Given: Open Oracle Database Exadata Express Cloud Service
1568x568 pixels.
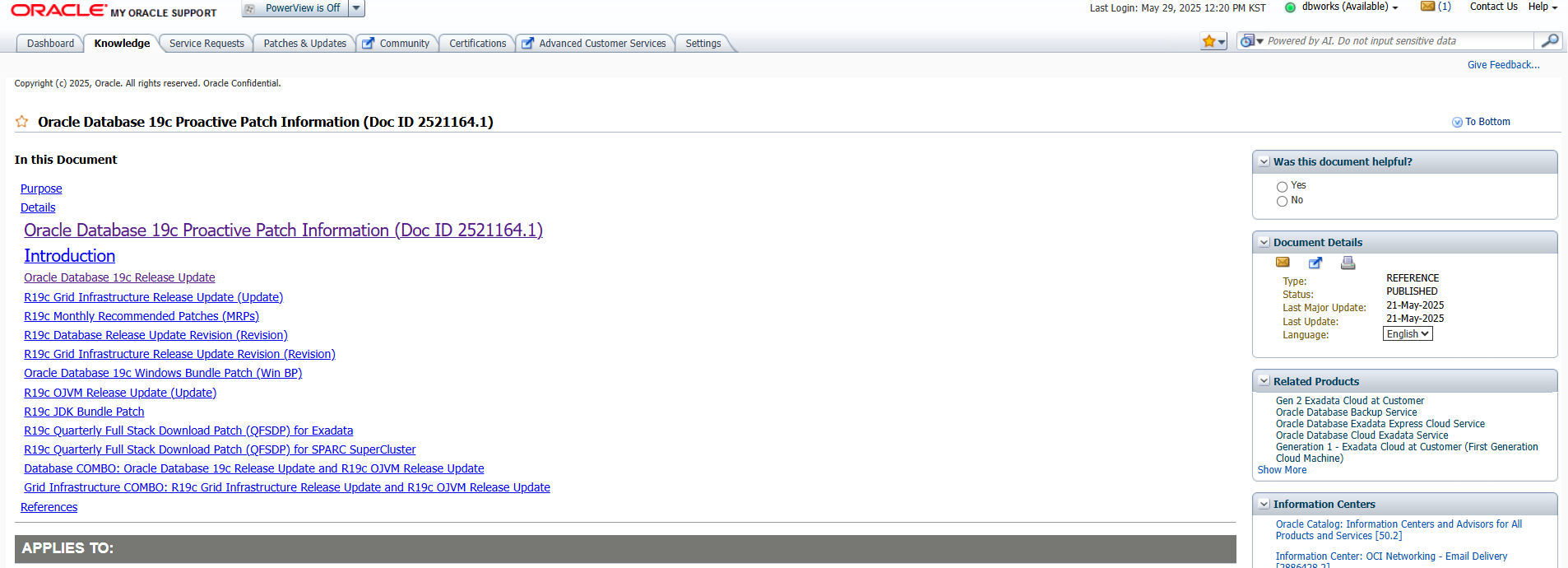Looking at the screenshot, I should pos(1380,424).
